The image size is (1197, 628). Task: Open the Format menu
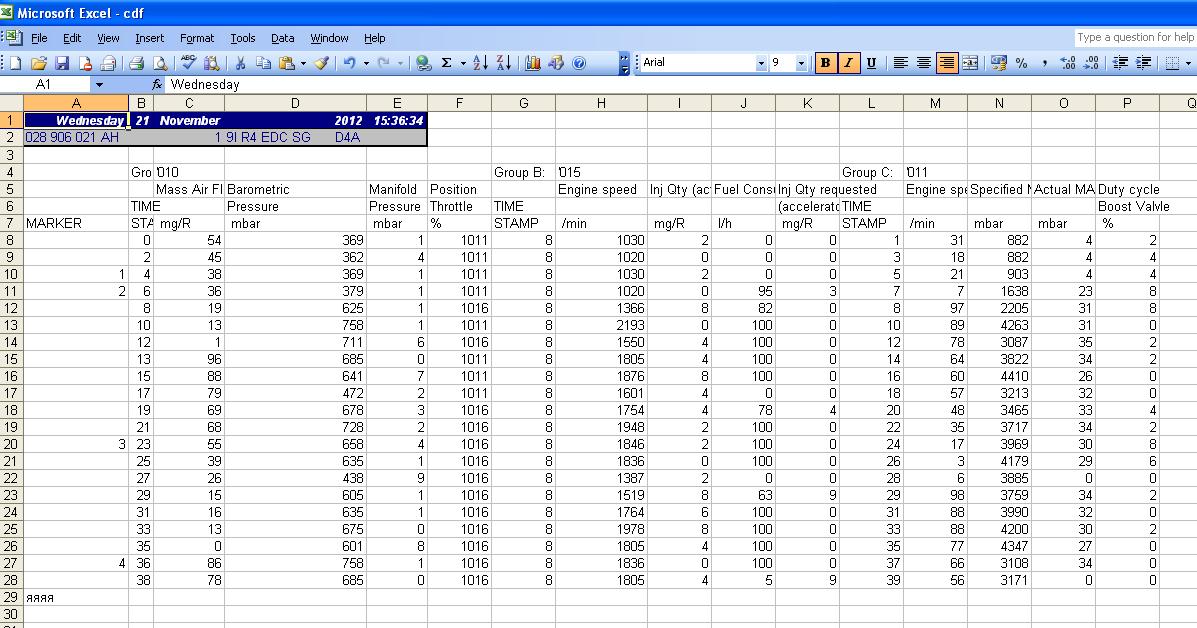point(197,38)
